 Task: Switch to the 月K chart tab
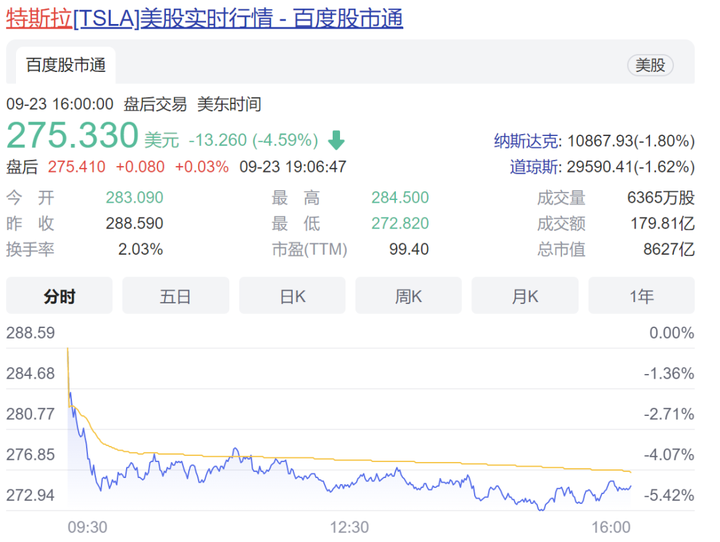(525, 296)
